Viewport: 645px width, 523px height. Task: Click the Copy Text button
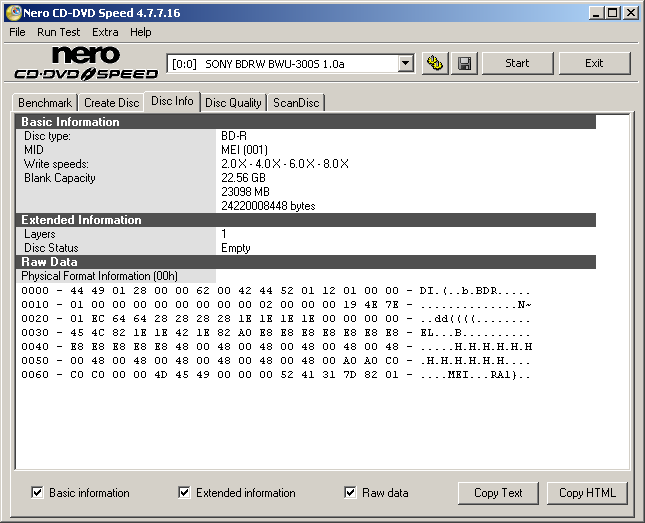pyautogui.click(x=498, y=492)
